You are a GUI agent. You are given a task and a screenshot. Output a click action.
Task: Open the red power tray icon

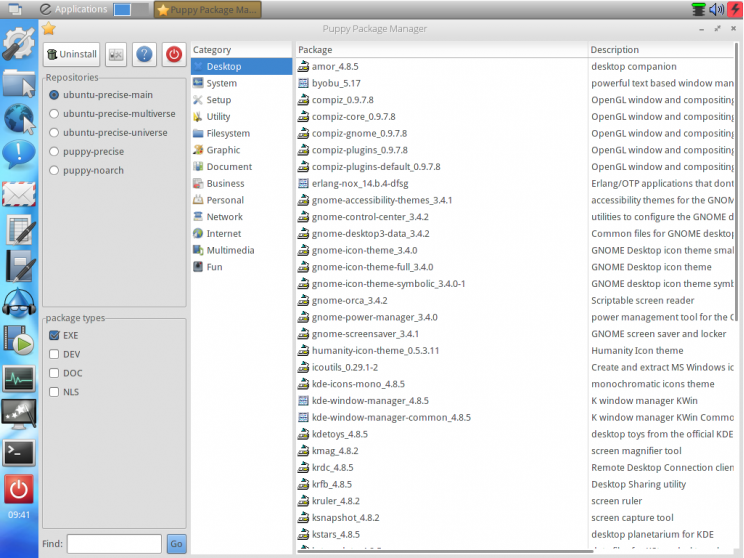click(x=735, y=9)
